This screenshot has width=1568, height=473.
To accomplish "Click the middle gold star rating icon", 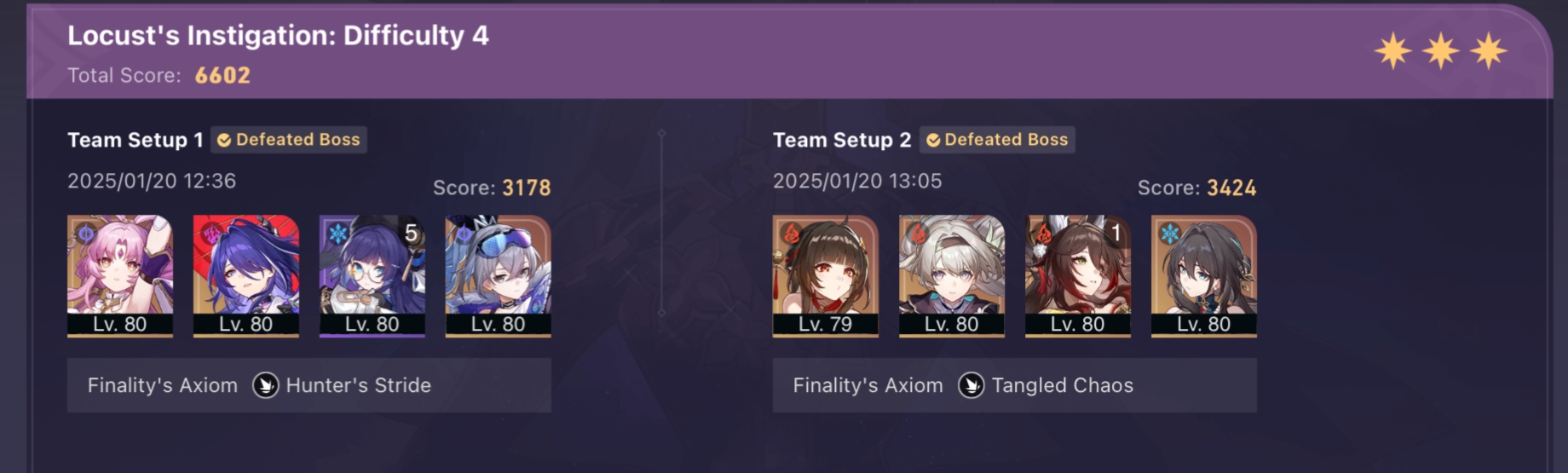I will pyautogui.click(x=1441, y=51).
